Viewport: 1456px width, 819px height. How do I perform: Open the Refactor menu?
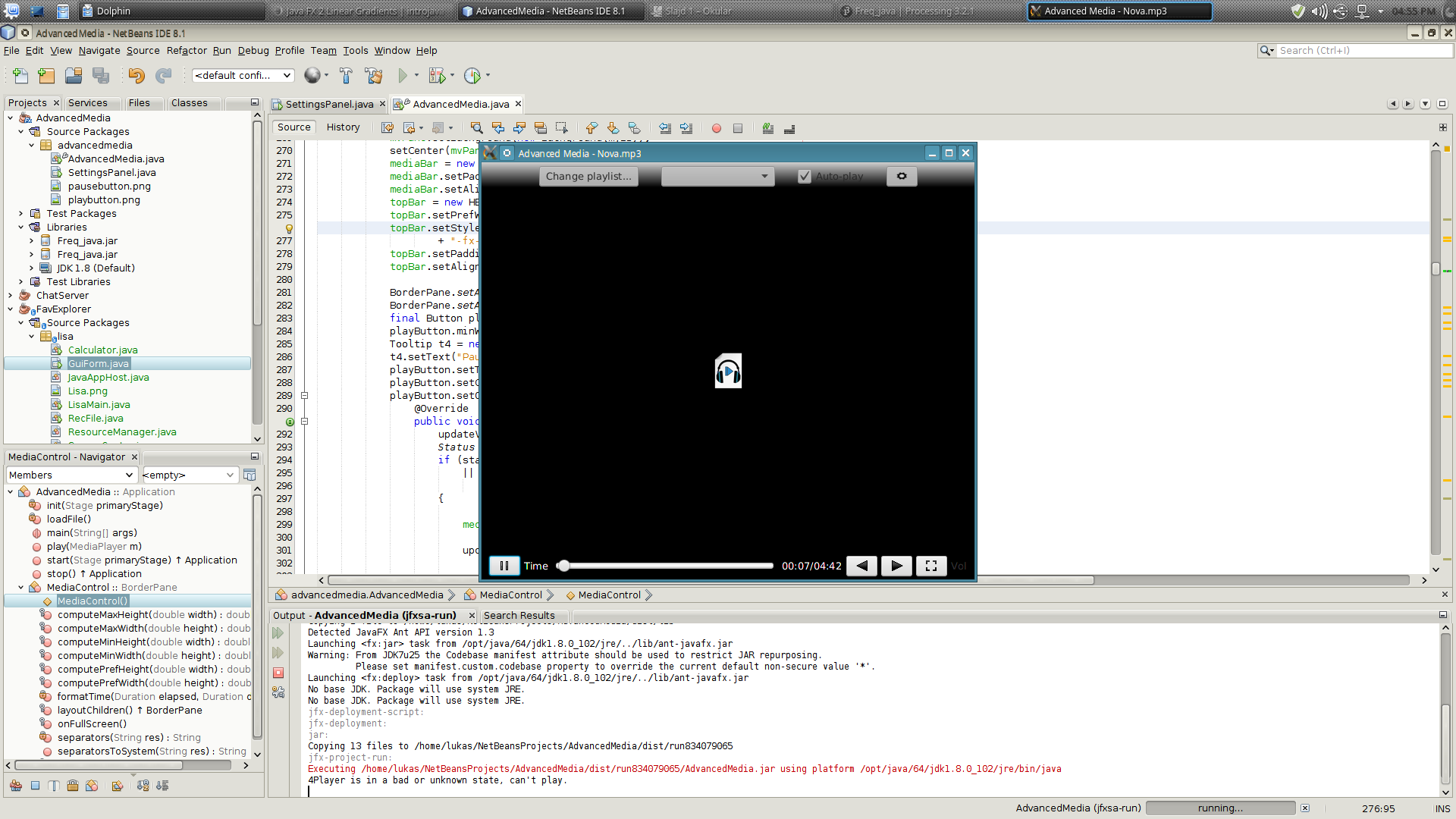(x=186, y=50)
